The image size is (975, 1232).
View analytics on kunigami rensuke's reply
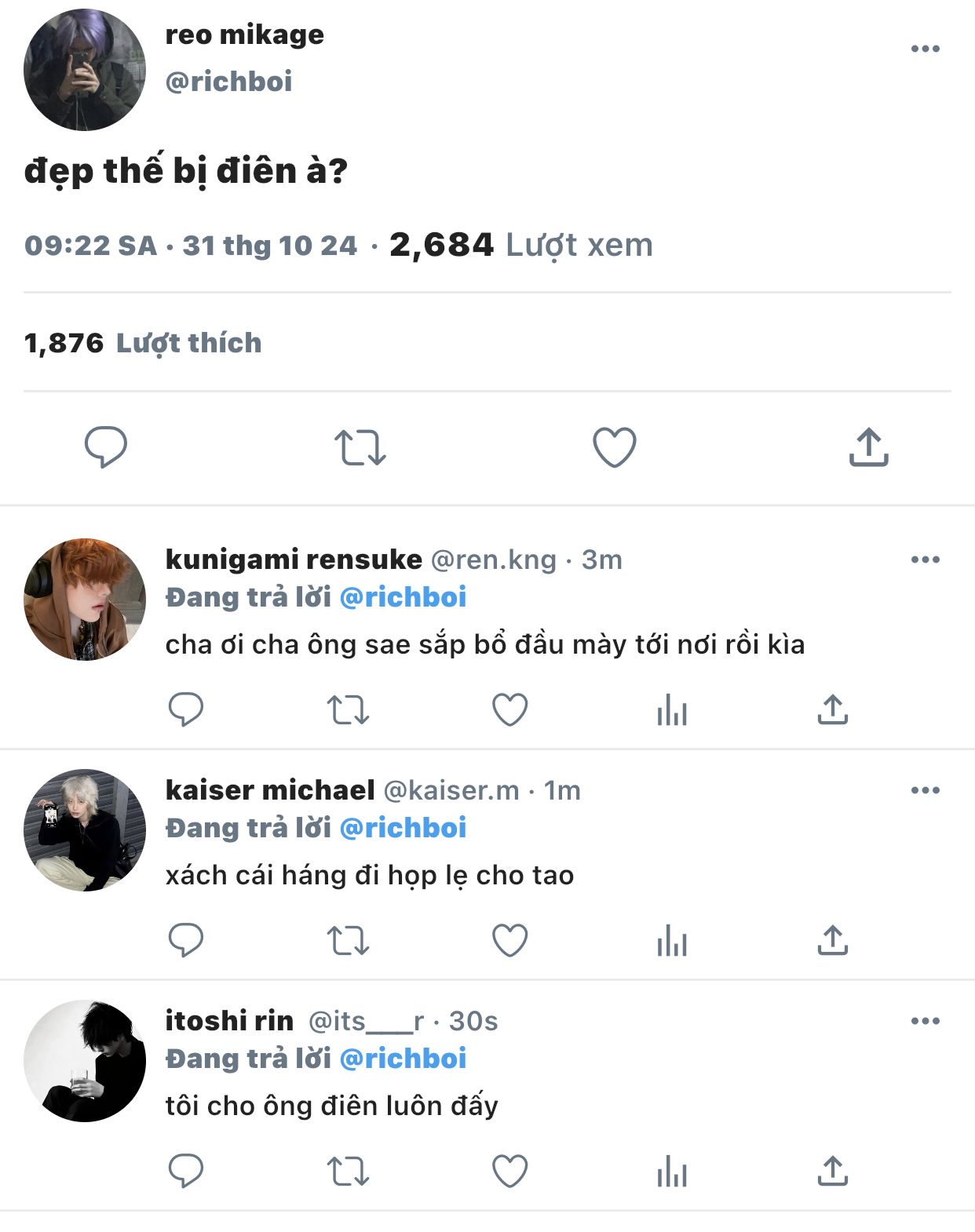(672, 710)
